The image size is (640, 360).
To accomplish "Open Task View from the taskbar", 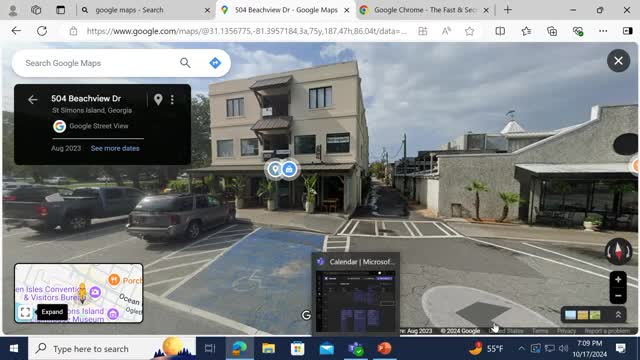I will [210, 349].
